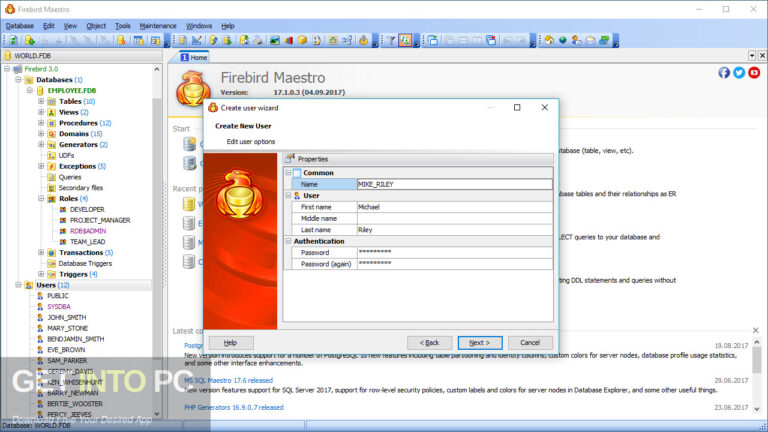Viewport: 768px width, 432px height.
Task: Click the globe toolbar icon
Action: click(x=563, y=41)
